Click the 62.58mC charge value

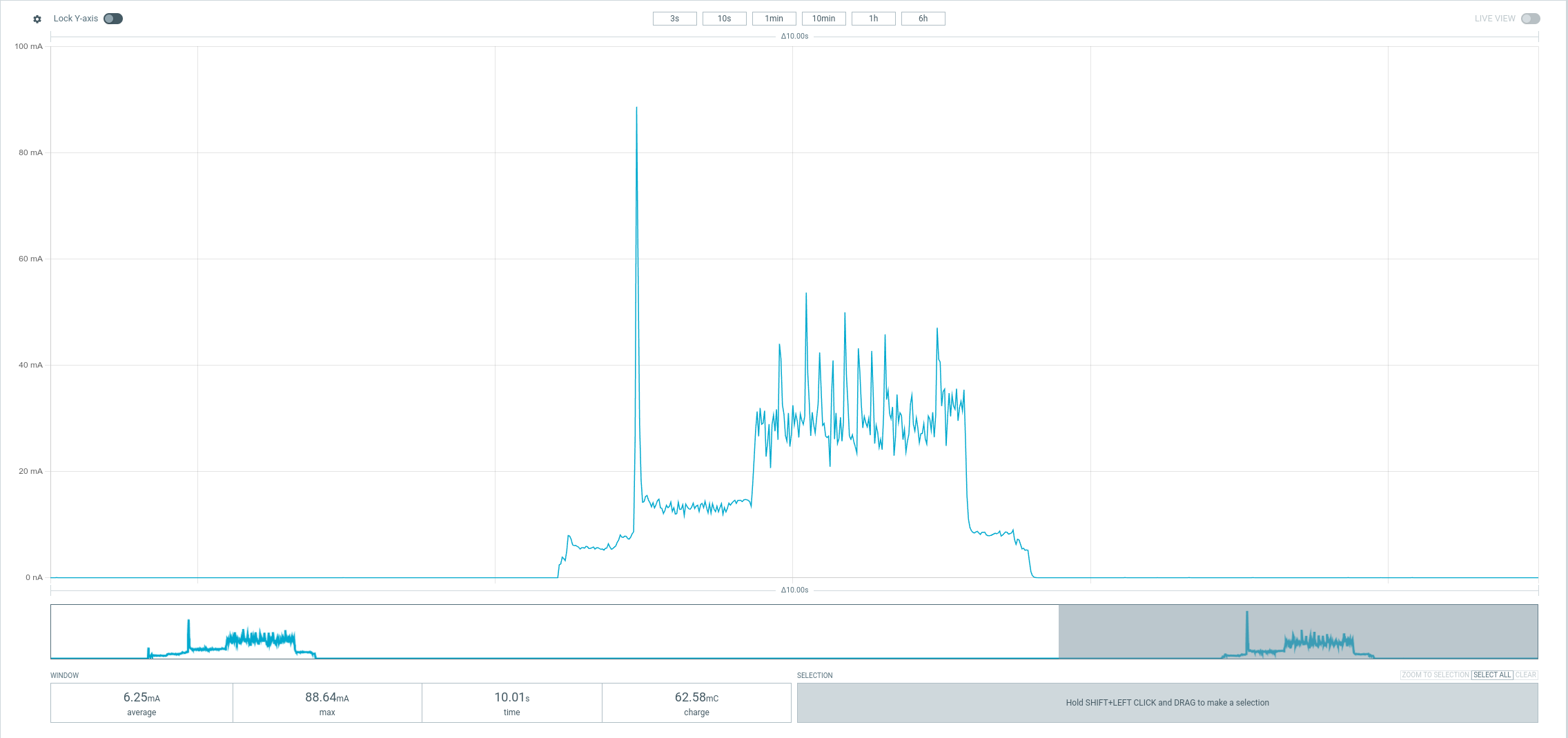click(x=697, y=698)
